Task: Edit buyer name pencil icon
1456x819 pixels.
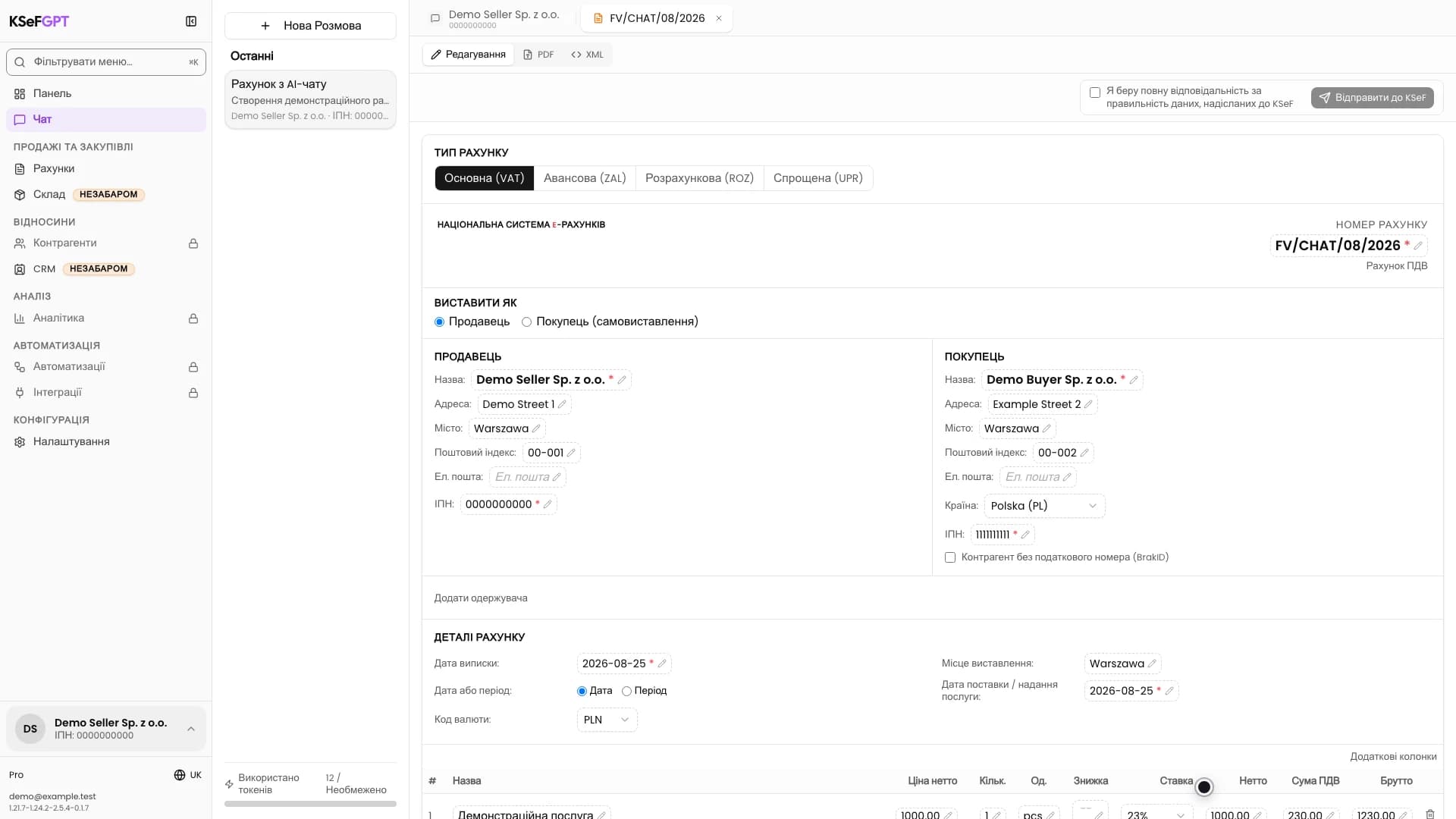Action: pyautogui.click(x=1134, y=380)
